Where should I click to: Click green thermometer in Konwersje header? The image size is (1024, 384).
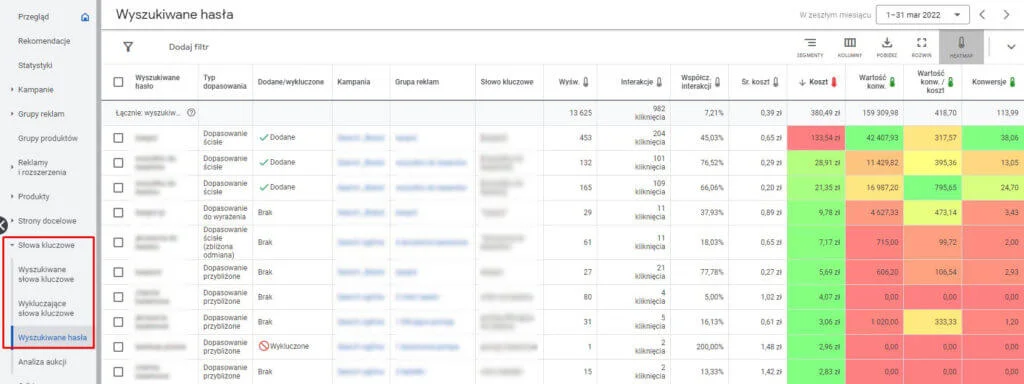click(1013, 82)
